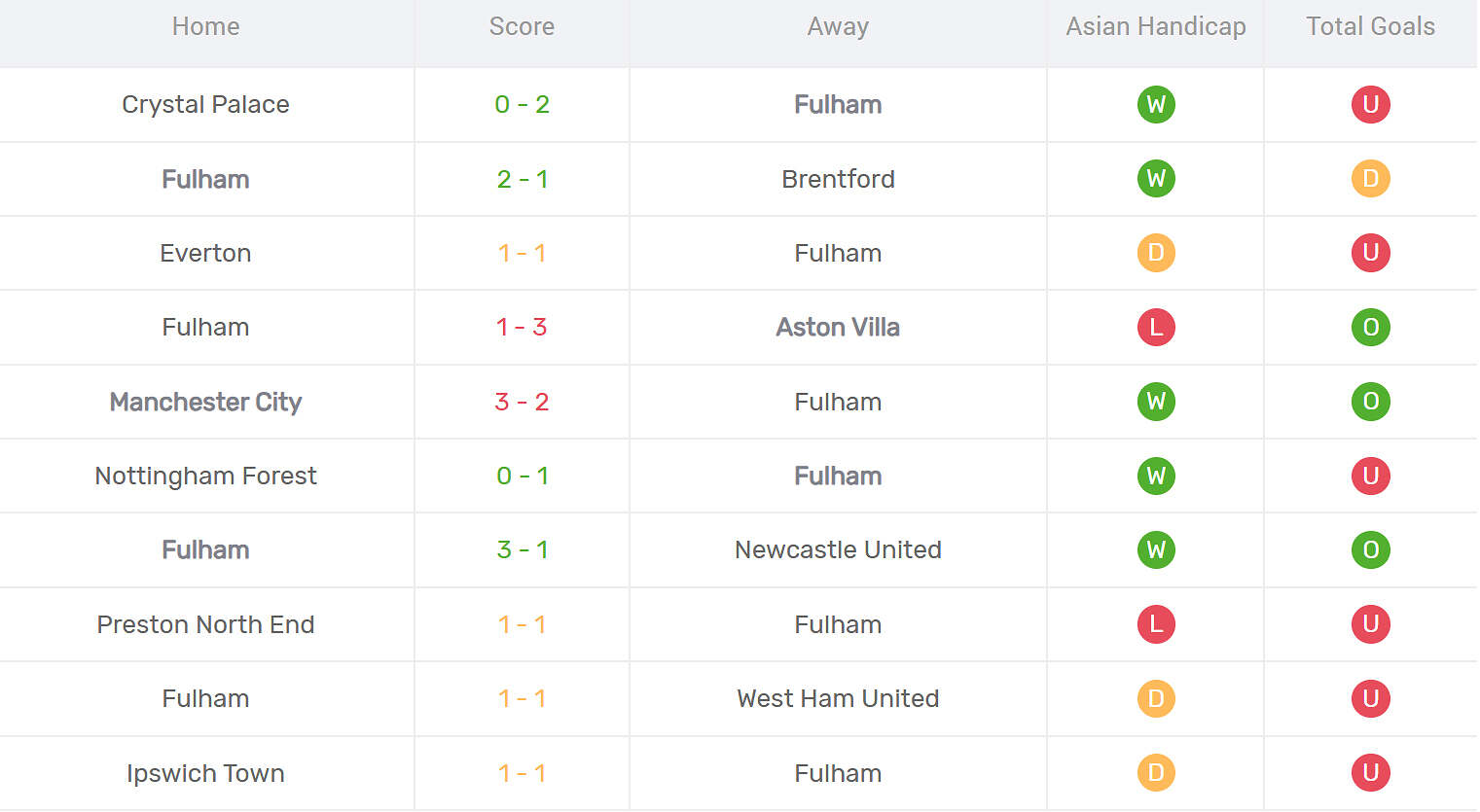Click the 3 - 2 score result
Image resolution: width=1480 pixels, height=812 pixels.
(522, 402)
